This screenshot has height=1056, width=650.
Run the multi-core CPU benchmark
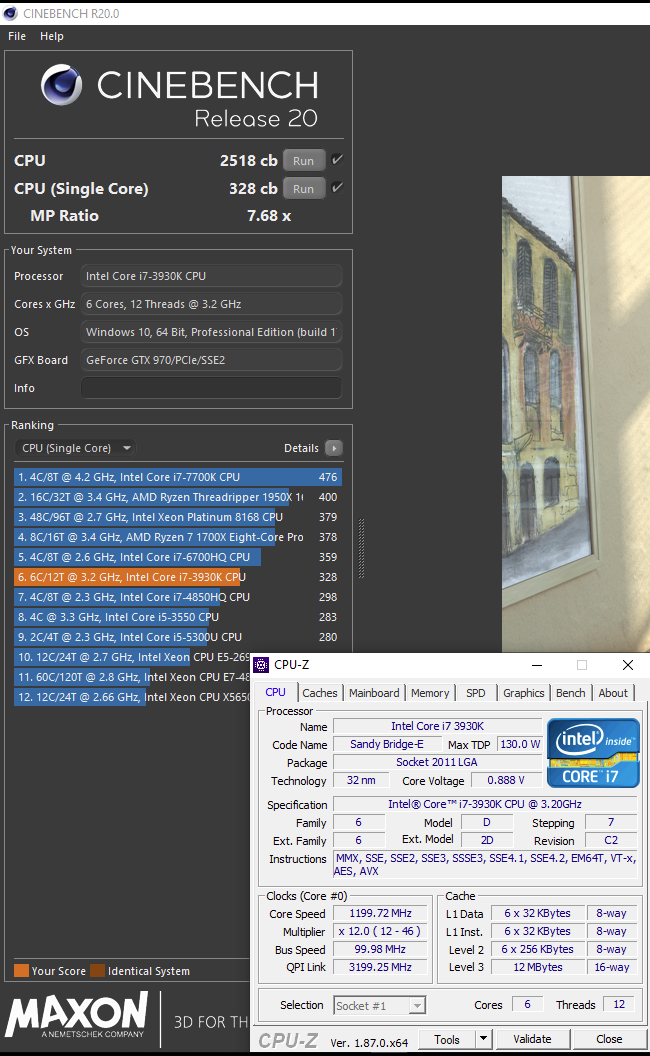click(304, 161)
